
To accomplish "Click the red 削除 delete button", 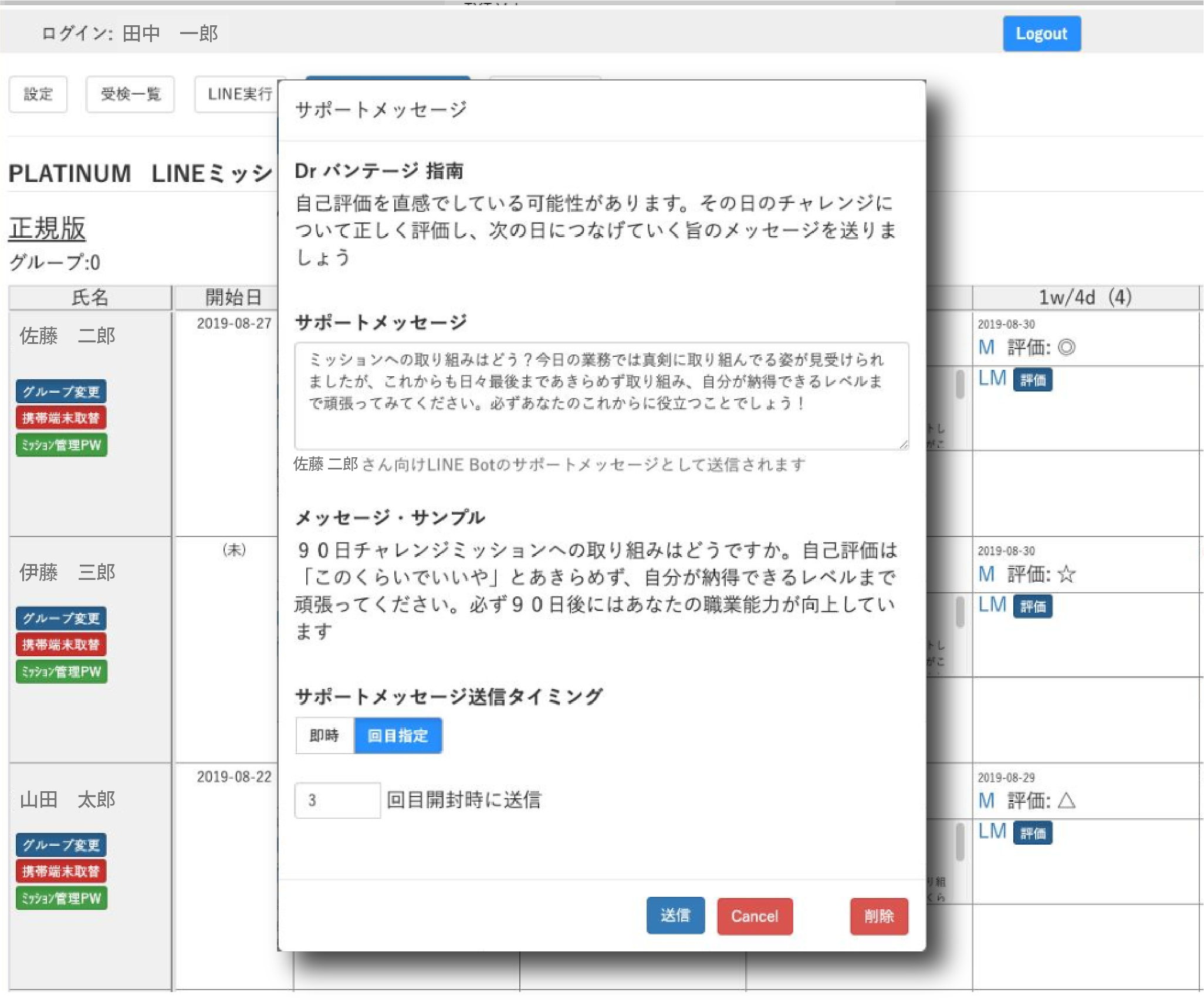I will [x=878, y=916].
